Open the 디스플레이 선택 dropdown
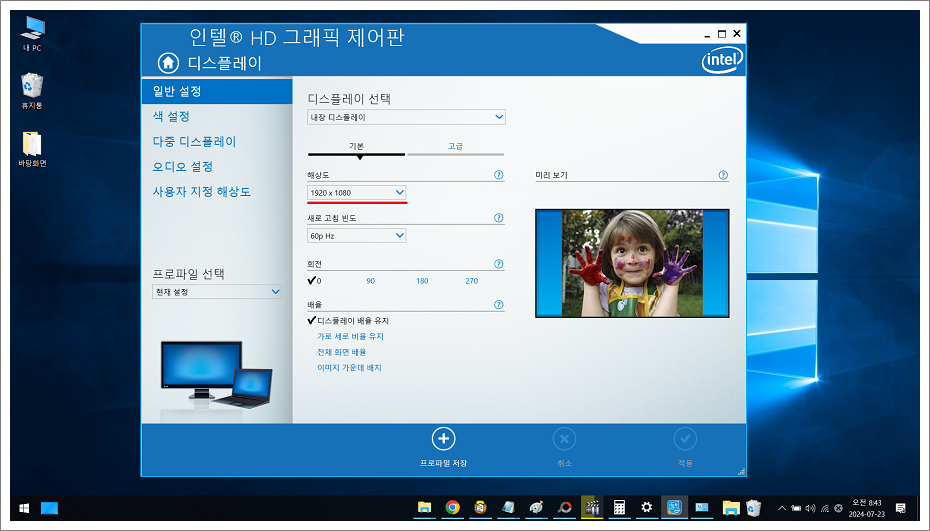930x531 pixels. pyautogui.click(x=406, y=117)
